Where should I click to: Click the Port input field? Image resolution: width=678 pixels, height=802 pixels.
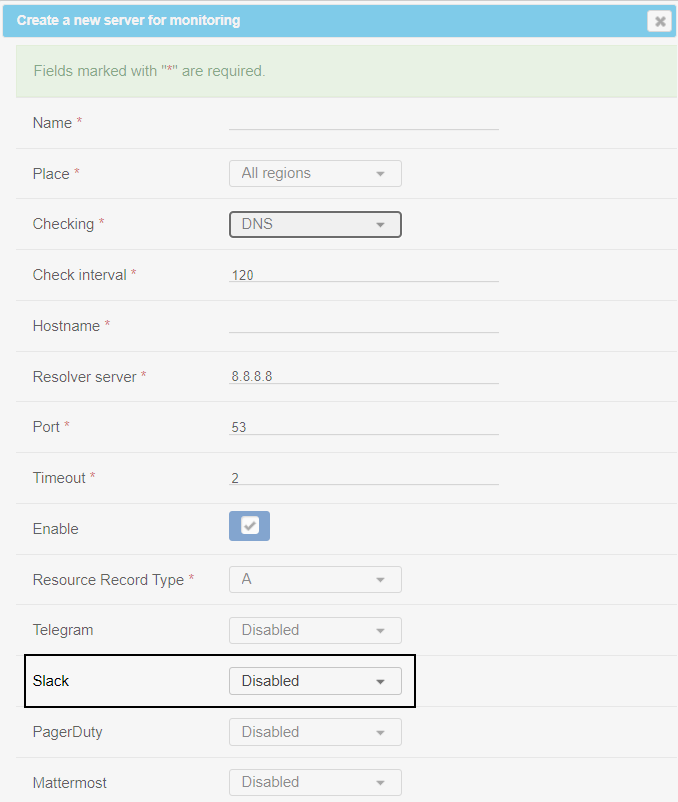pos(364,427)
